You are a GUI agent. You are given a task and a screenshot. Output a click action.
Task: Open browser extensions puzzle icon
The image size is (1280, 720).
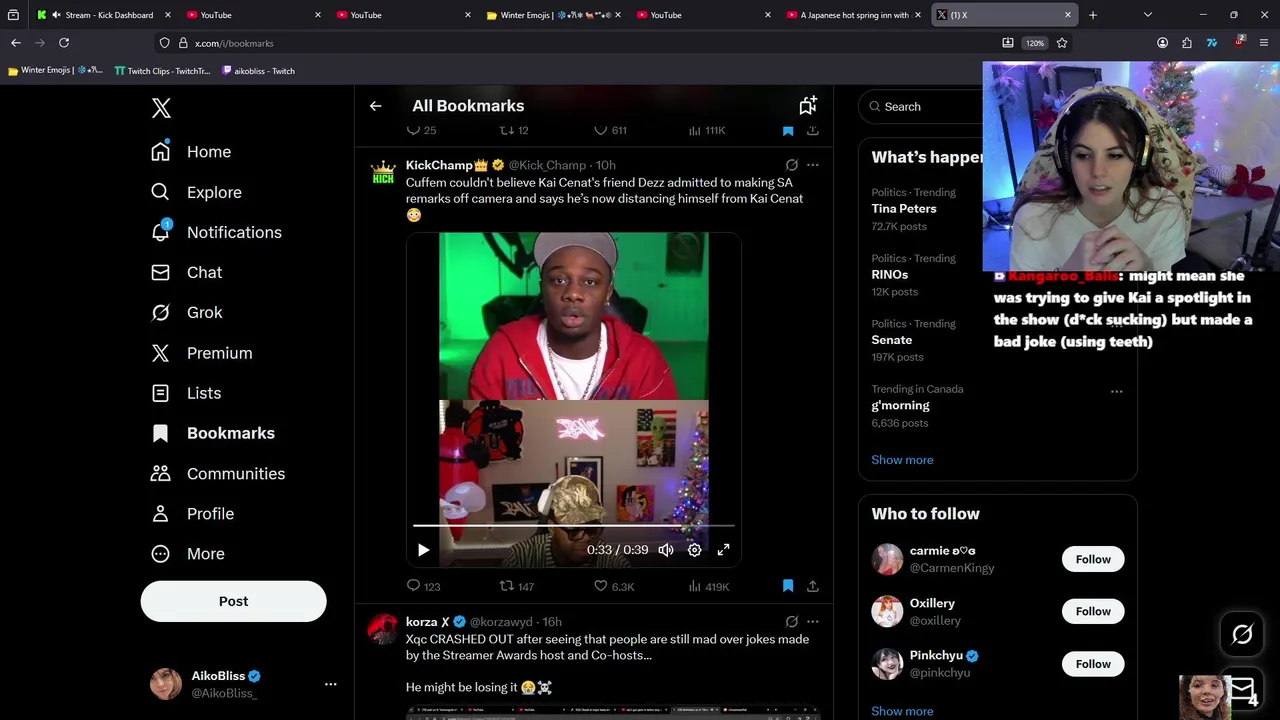pos(1187,43)
